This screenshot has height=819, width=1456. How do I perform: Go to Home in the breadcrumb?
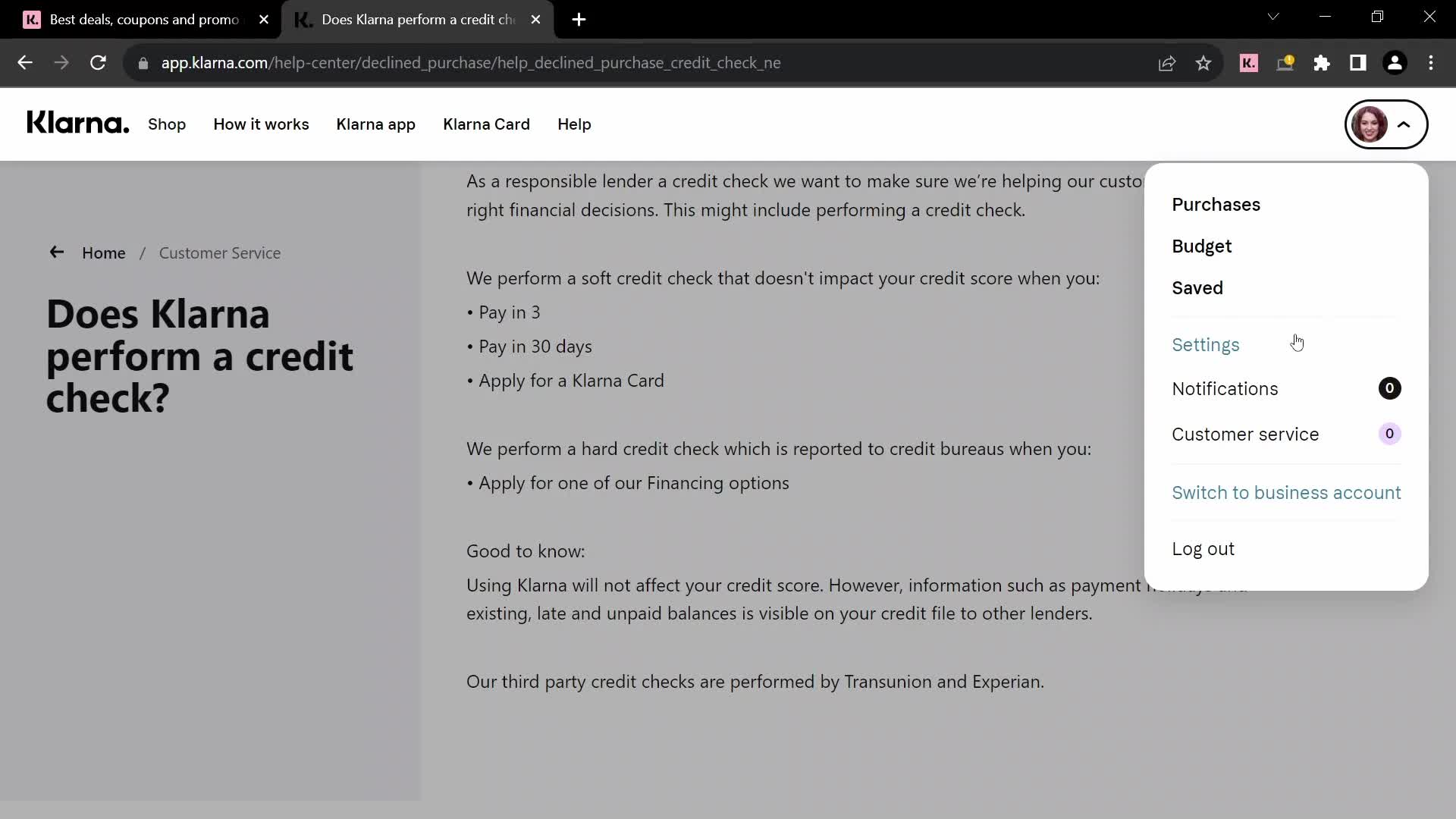(104, 253)
